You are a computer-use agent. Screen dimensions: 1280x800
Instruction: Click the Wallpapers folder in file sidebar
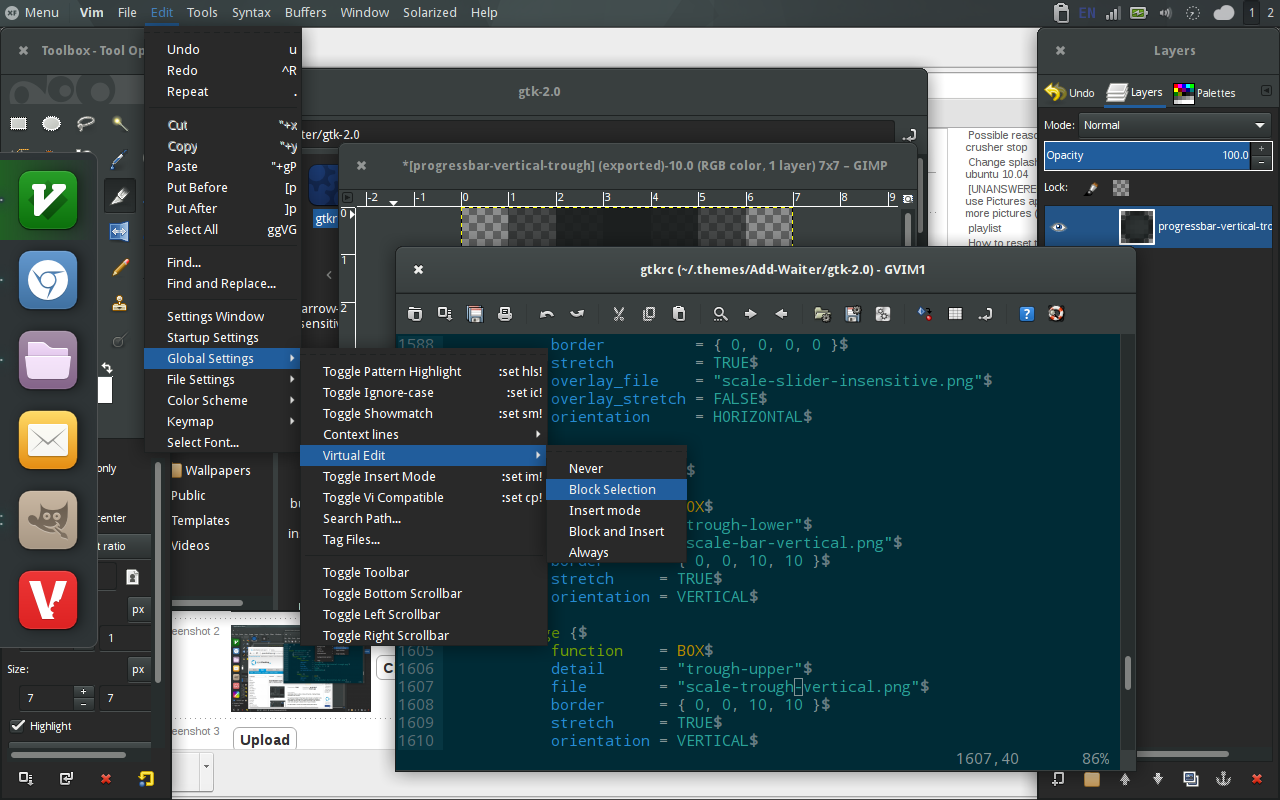[x=211, y=470]
